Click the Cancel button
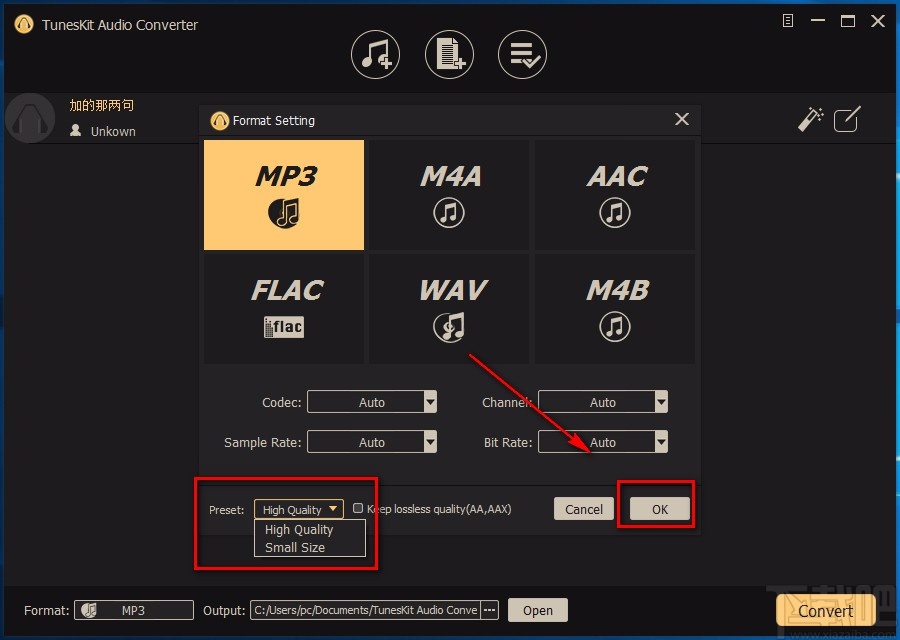 (x=584, y=509)
